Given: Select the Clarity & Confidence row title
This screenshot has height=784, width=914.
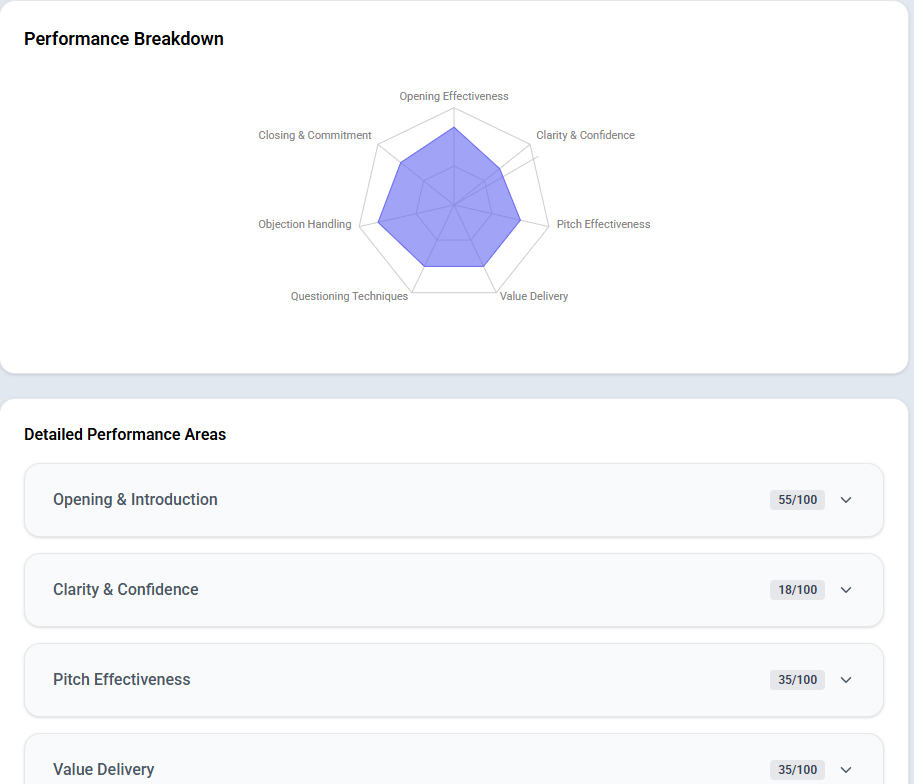Looking at the screenshot, I should coord(126,589).
